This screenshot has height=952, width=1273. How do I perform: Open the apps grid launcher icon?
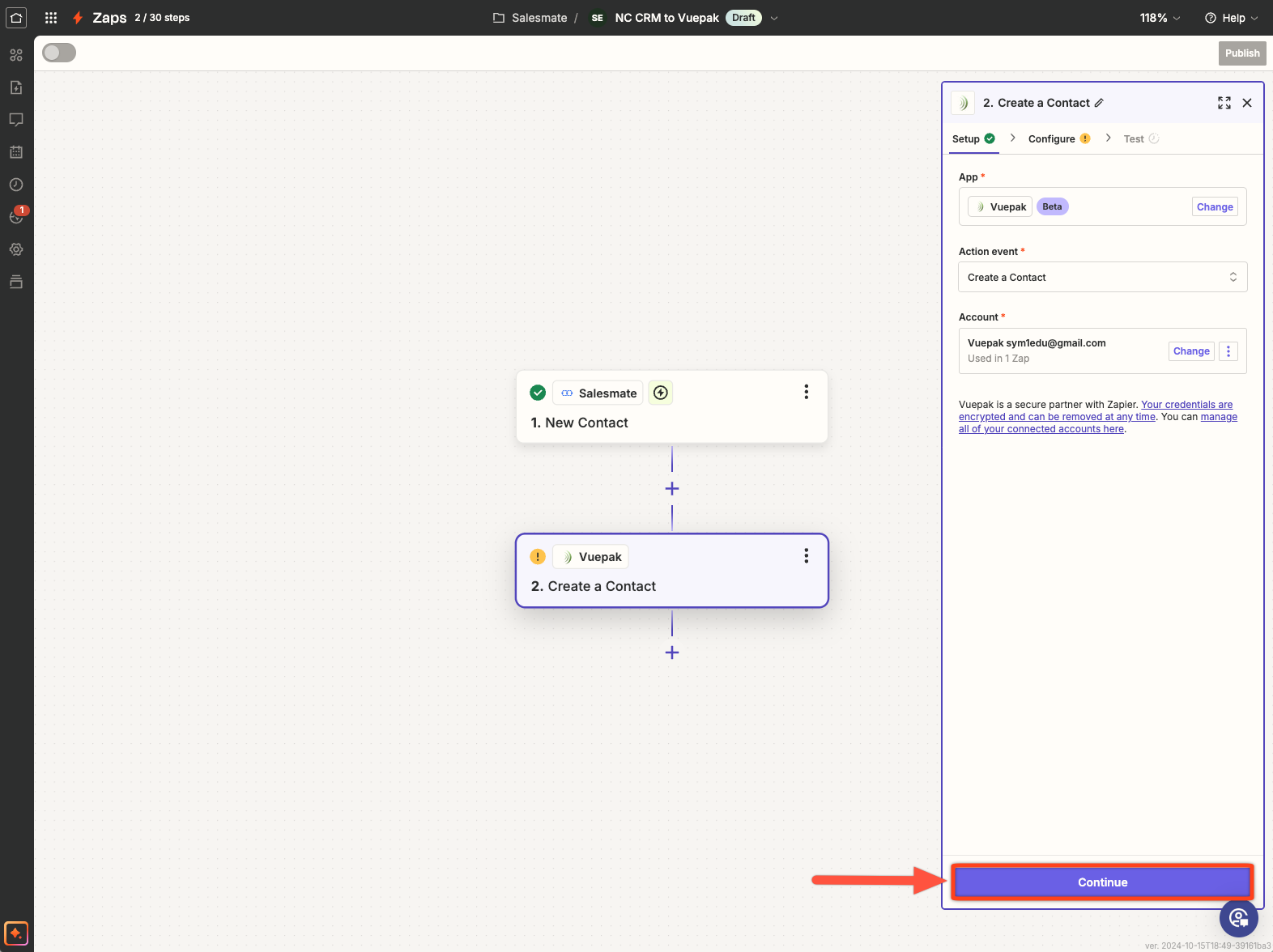click(x=51, y=18)
